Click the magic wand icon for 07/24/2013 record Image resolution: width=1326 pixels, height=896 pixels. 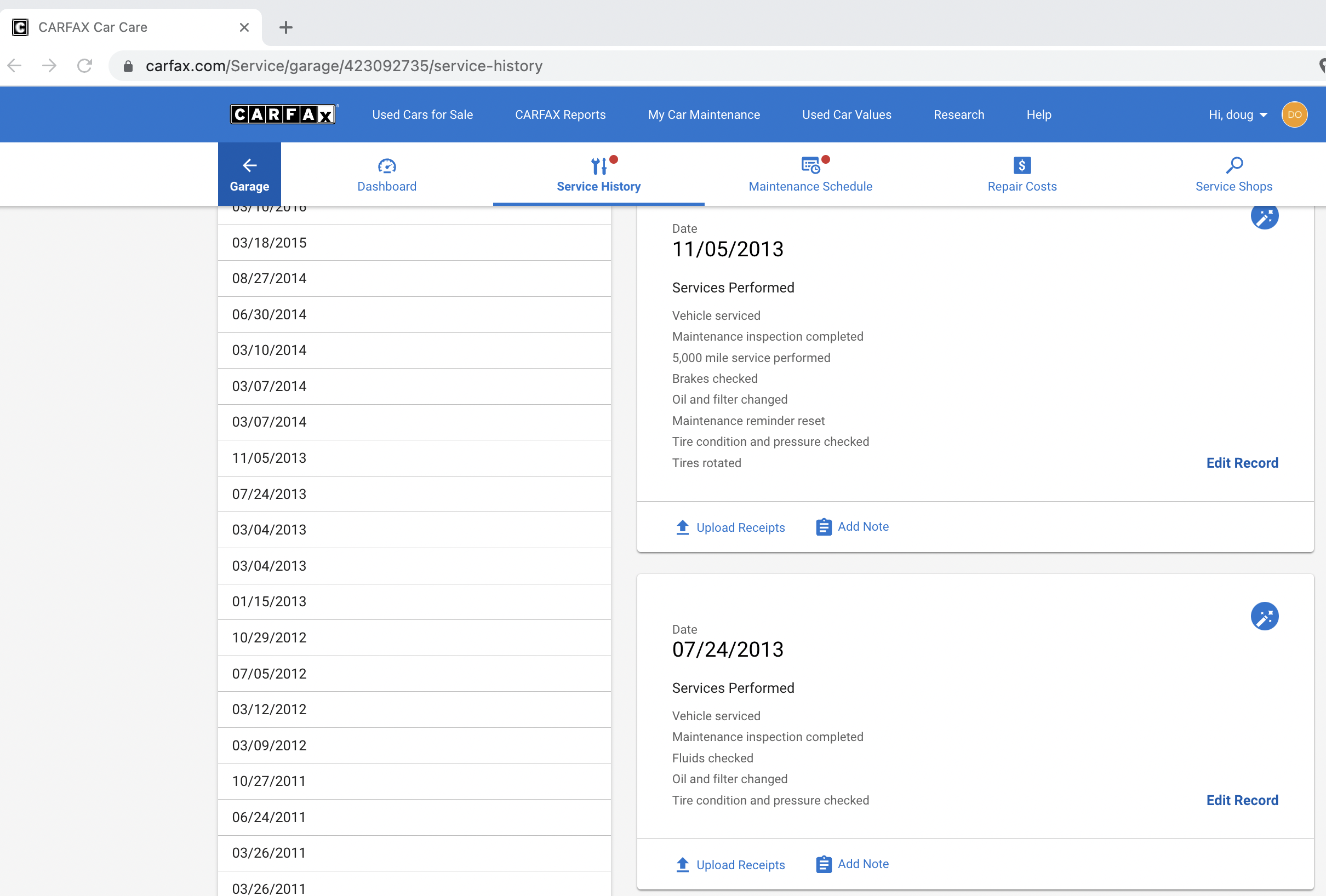coord(1265,617)
